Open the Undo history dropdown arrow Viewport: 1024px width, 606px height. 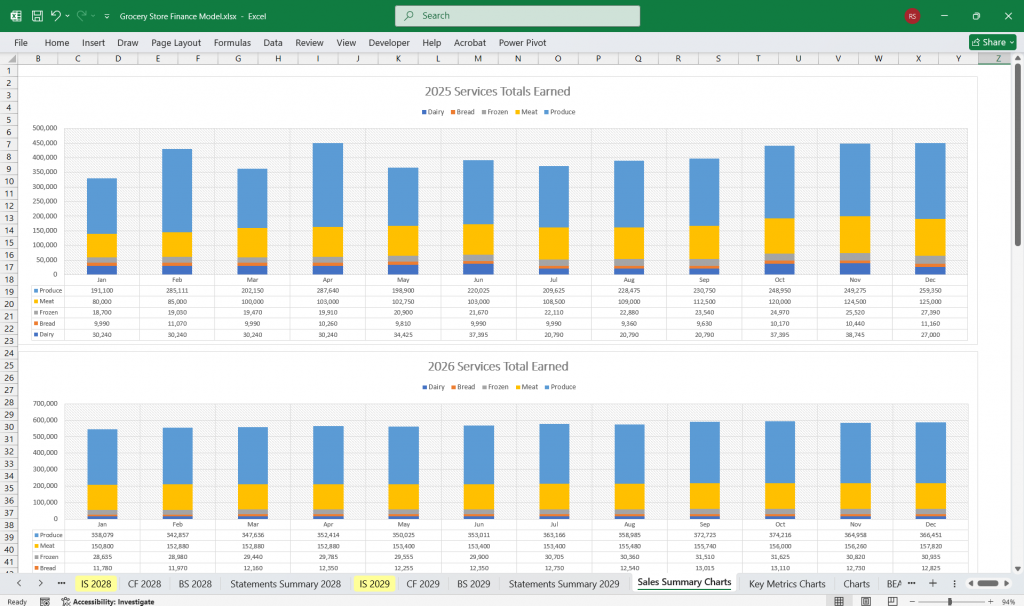68,16
